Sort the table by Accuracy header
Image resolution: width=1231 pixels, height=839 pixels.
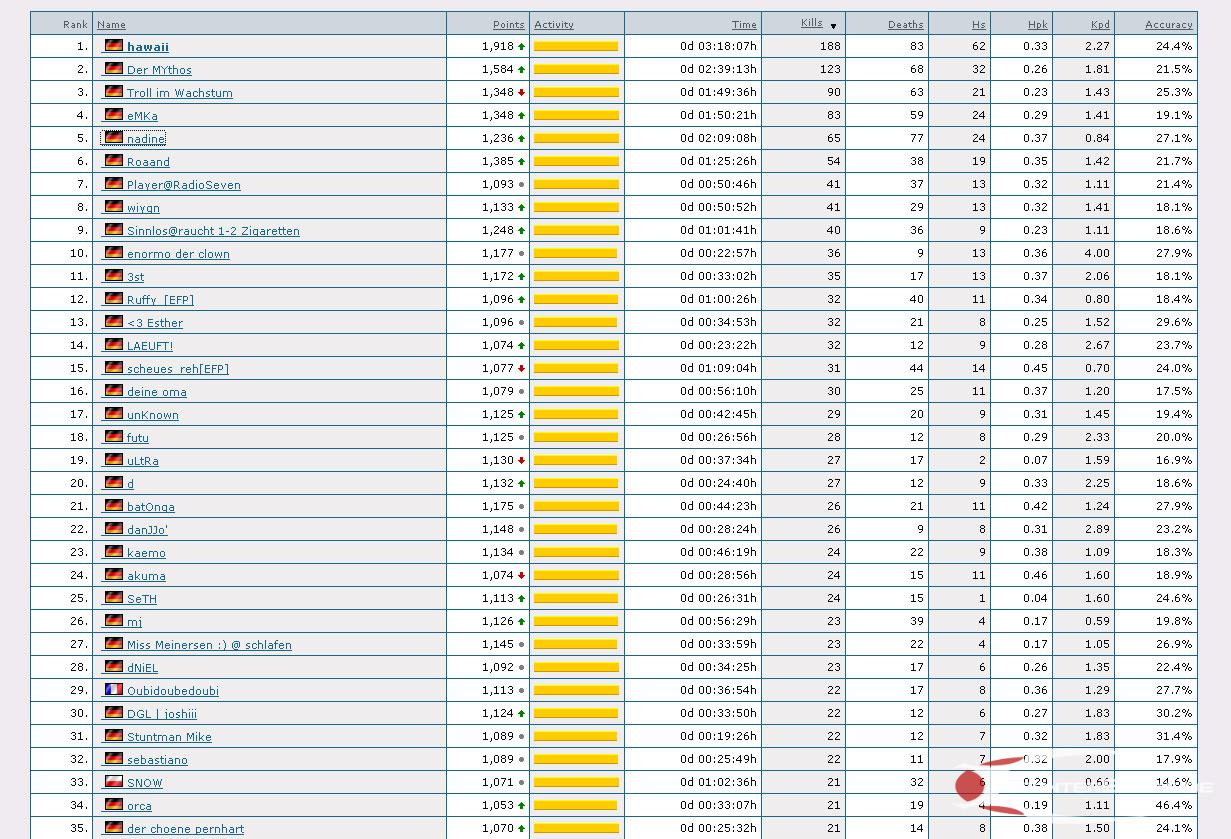pos(1168,24)
